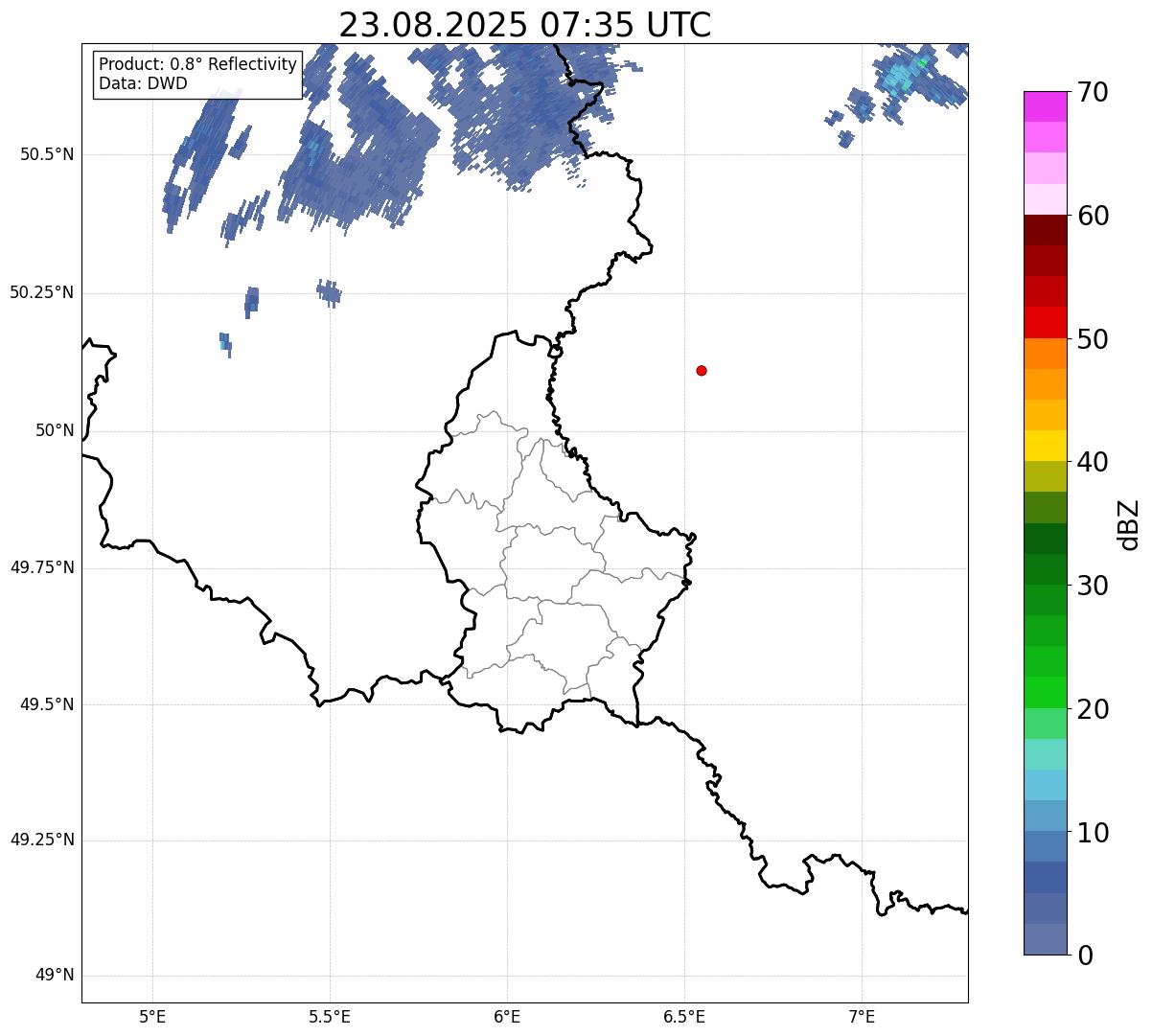The height and width of the screenshot is (1036, 1152).
Task: Click the colorbar 30 tick label
Action: tap(1093, 586)
